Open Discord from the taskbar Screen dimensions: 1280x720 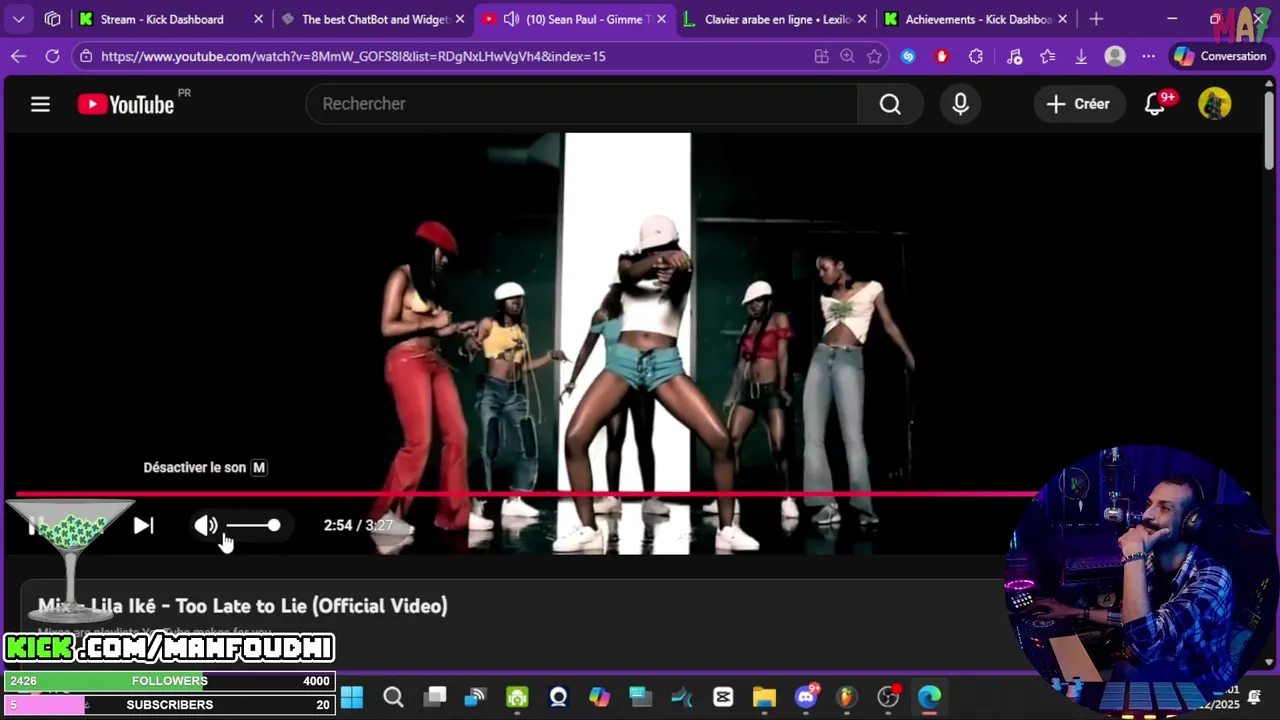[806, 697]
